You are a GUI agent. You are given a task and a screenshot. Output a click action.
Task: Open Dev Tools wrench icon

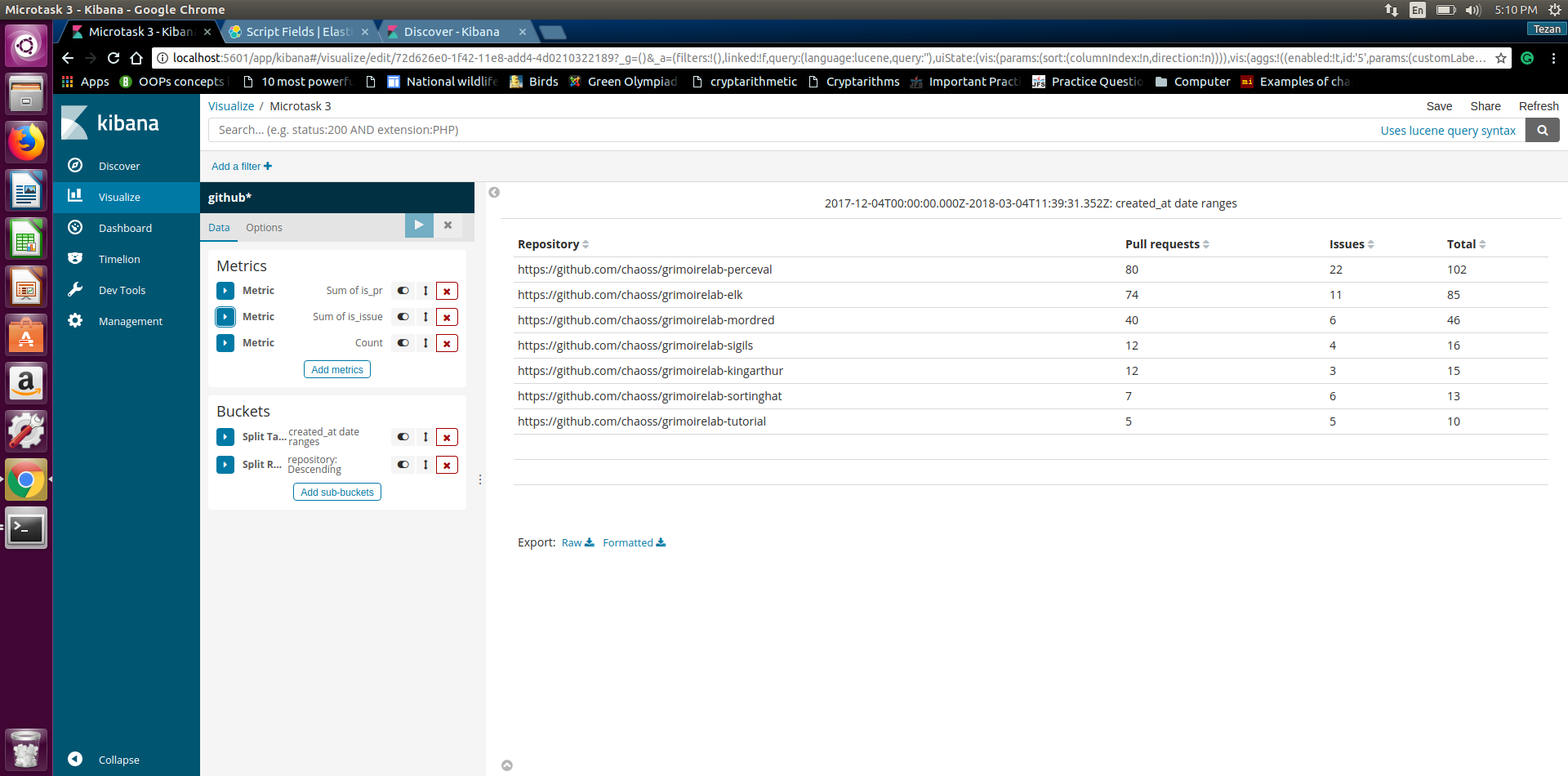[75, 289]
